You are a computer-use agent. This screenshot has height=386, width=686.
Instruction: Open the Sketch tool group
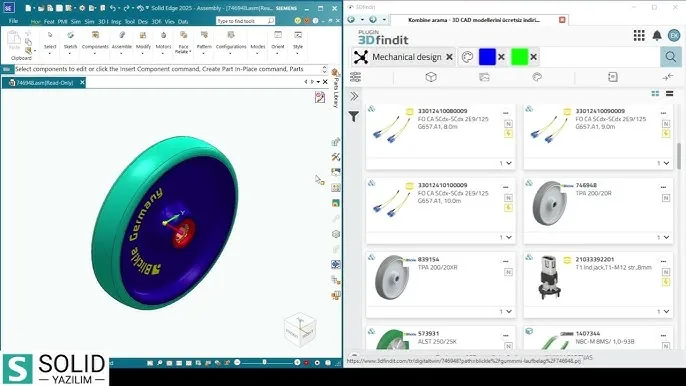(70, 42)
